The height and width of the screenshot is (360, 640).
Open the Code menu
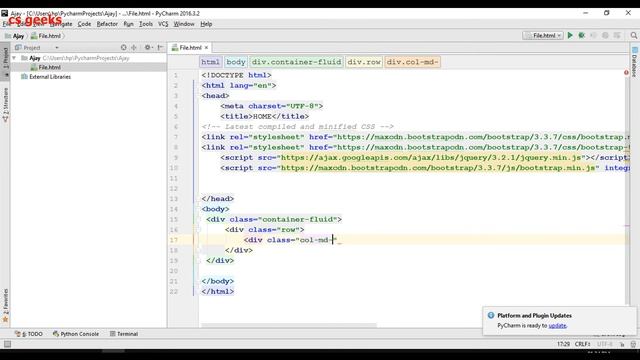click(x=84, y=24)
